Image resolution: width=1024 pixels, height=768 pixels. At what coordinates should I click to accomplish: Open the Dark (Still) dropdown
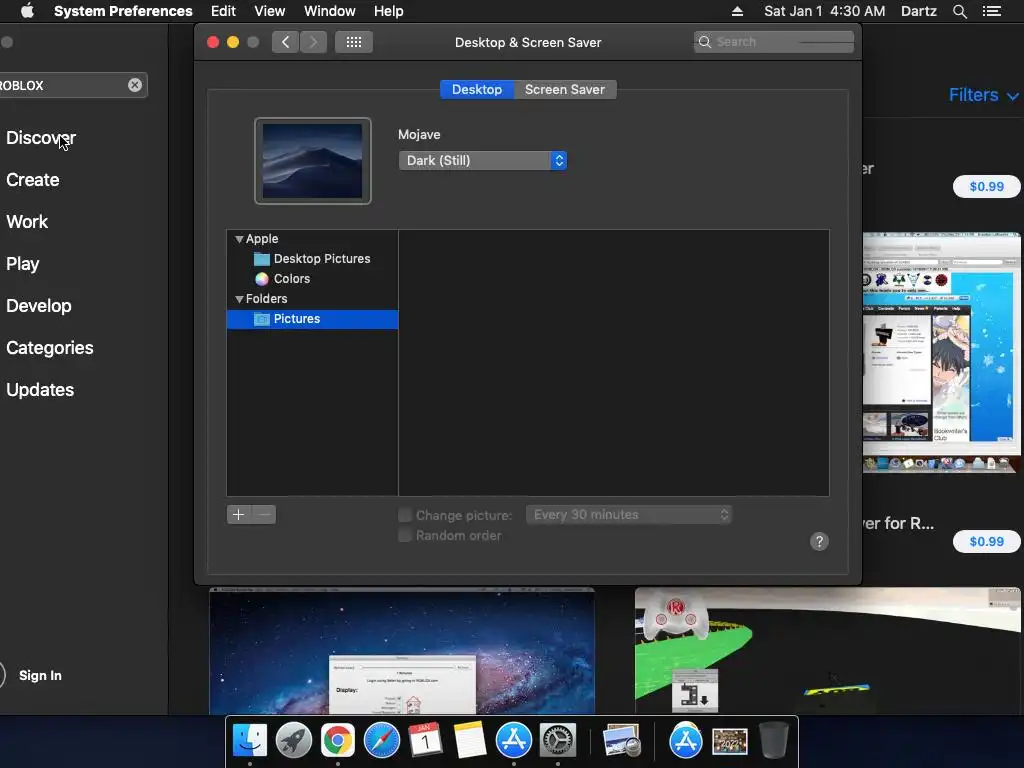tap(483, 161)
